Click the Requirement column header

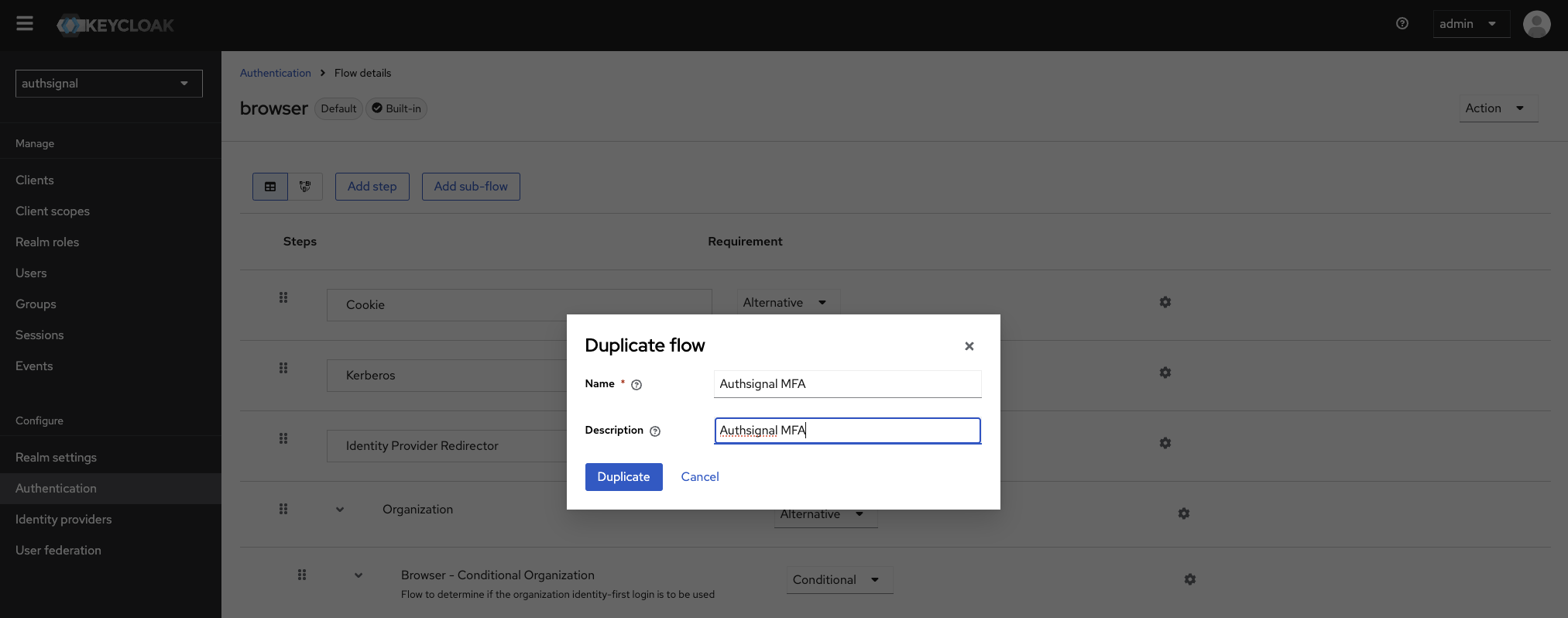pyautogui.click(x=745, y=242)
